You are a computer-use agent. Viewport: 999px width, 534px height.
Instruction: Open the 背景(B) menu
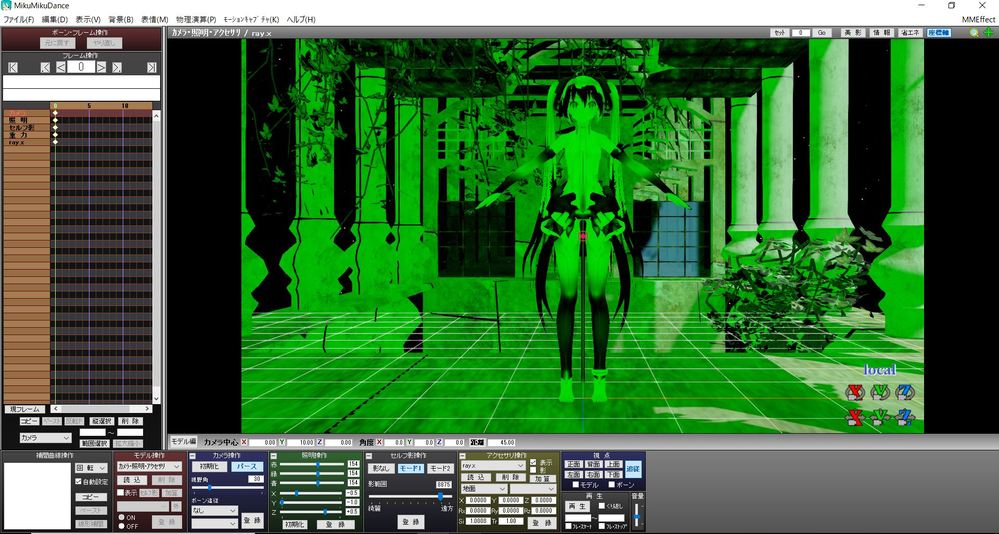(x=121, y=19)
